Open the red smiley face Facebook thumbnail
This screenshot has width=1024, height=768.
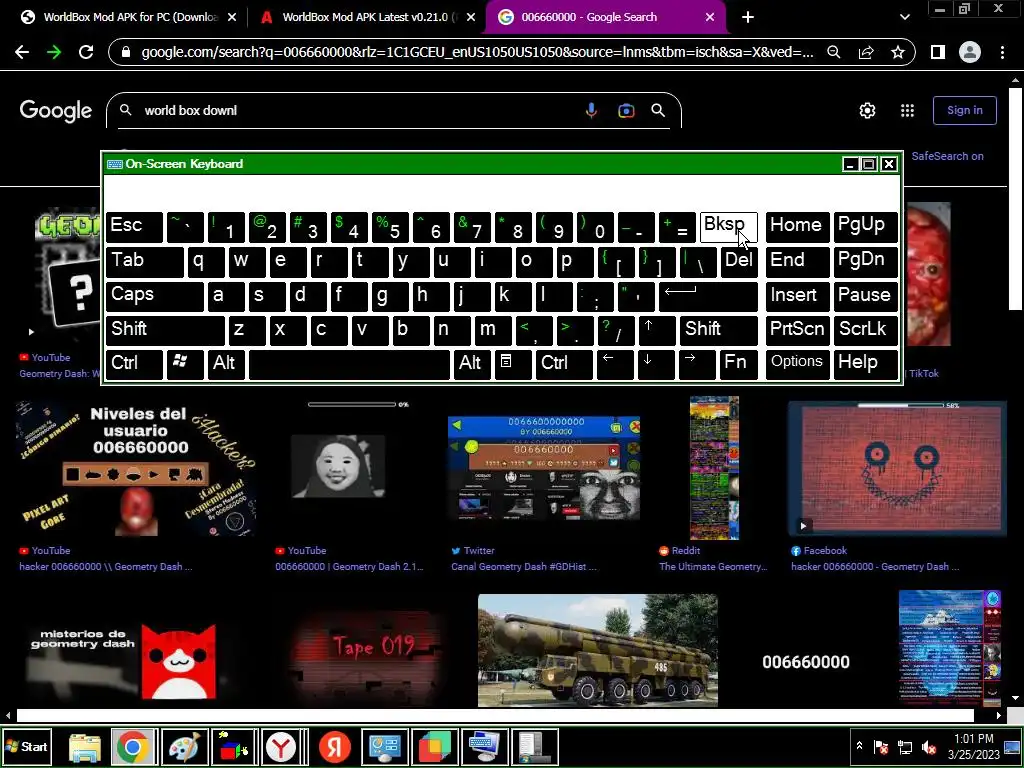pos(897,468)
